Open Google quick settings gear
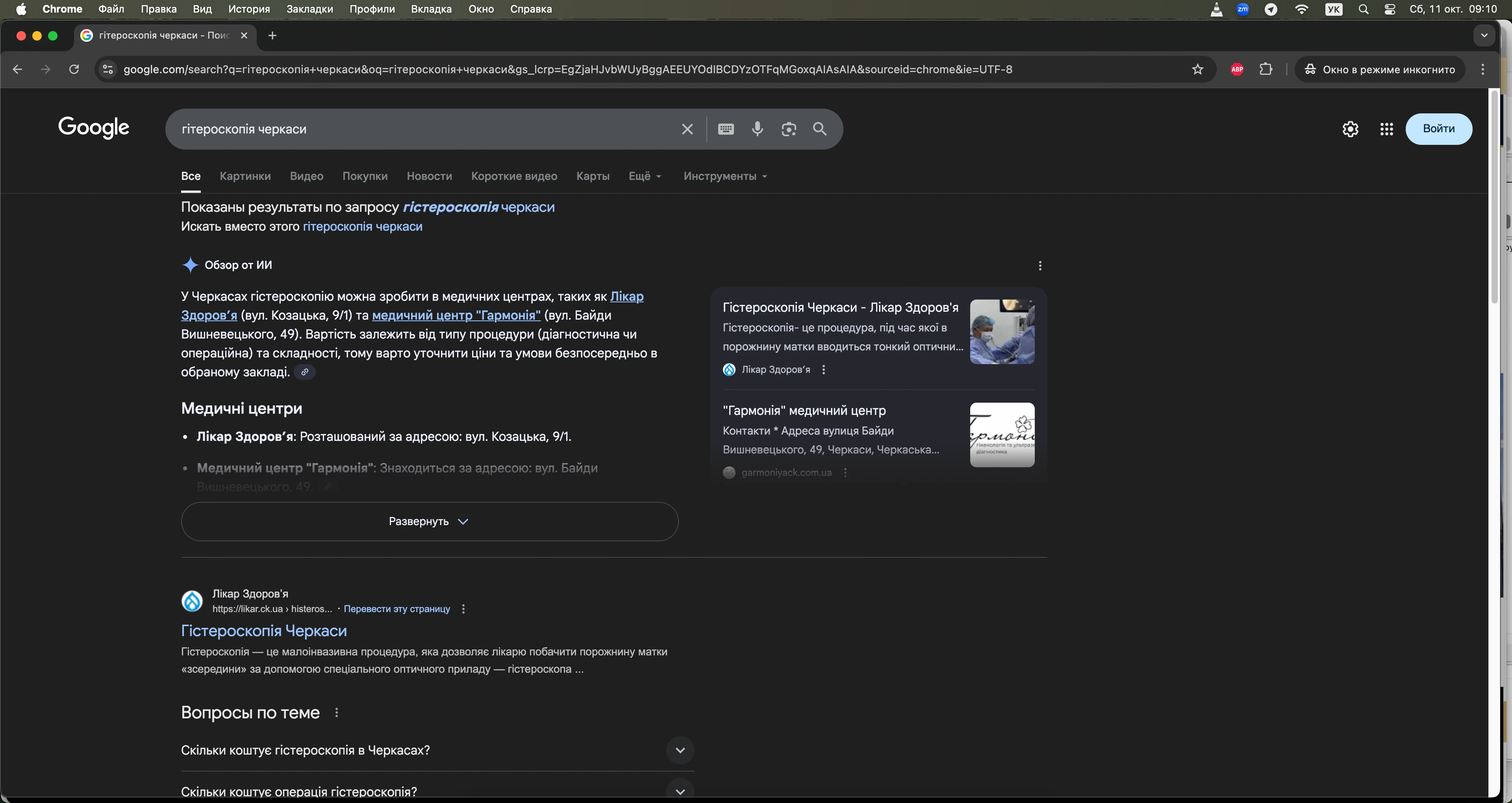This screenshot has height=803, width=1512. click(1350, 129)
